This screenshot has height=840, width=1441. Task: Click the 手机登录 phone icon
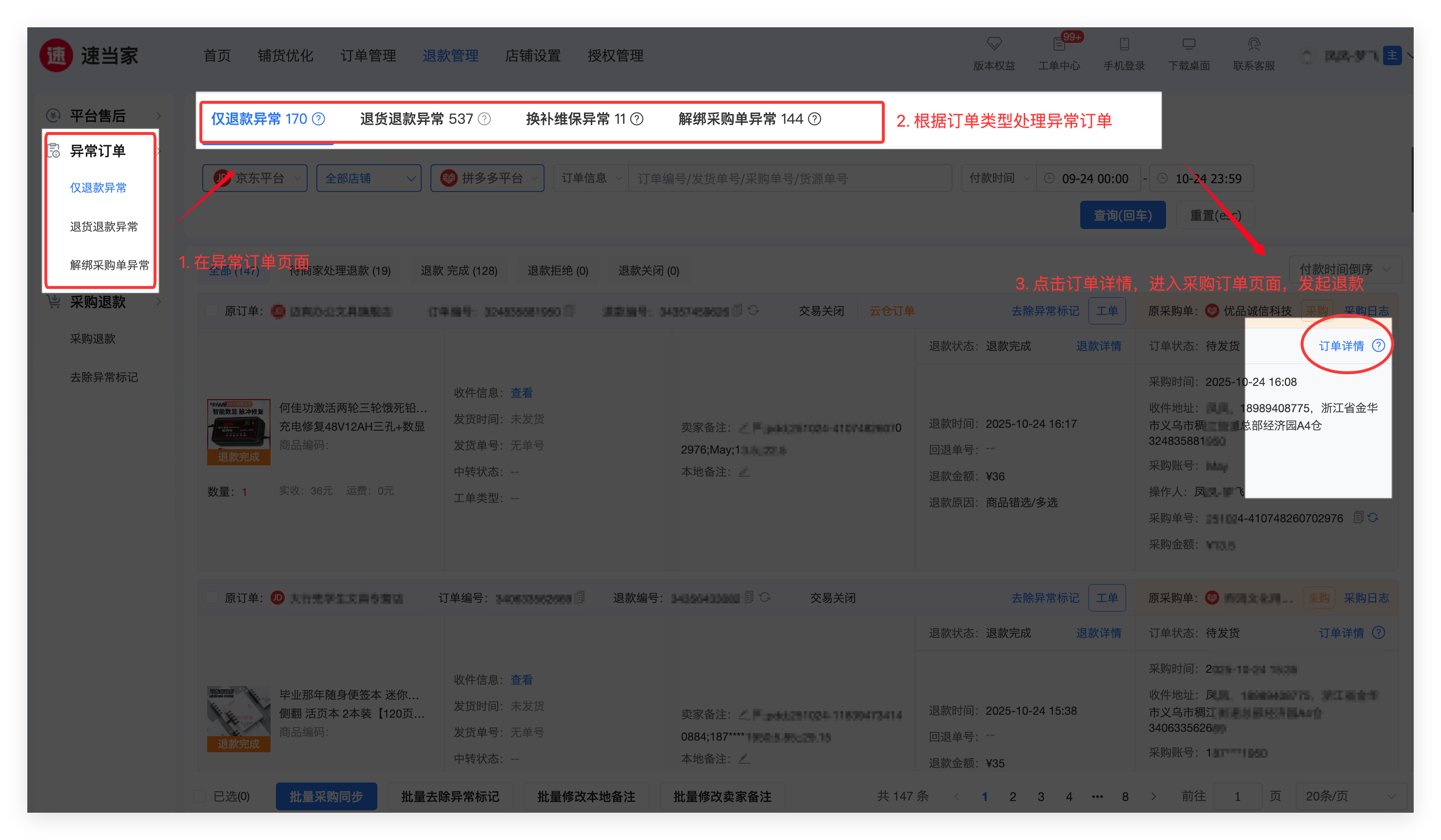click(1124, 44)
